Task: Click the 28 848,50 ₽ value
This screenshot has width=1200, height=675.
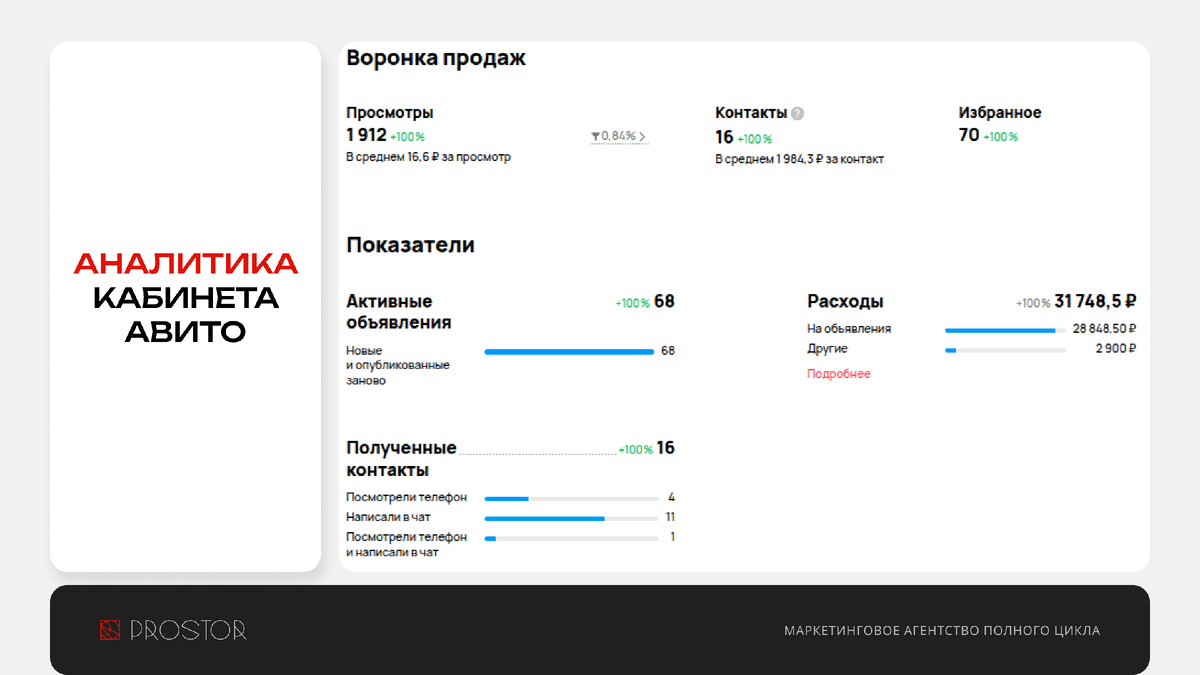Action: click(x=1105, y=329)
